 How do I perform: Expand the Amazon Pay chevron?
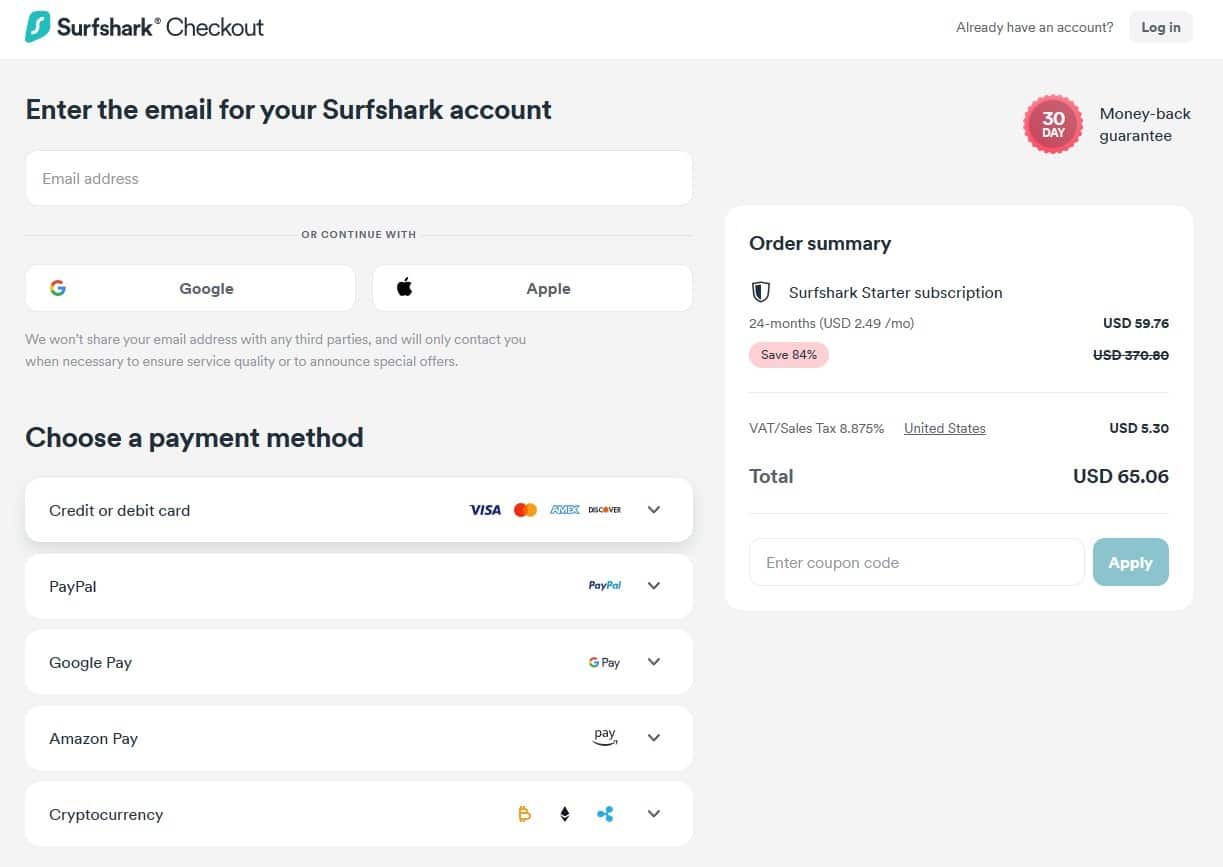coord(654,738)
